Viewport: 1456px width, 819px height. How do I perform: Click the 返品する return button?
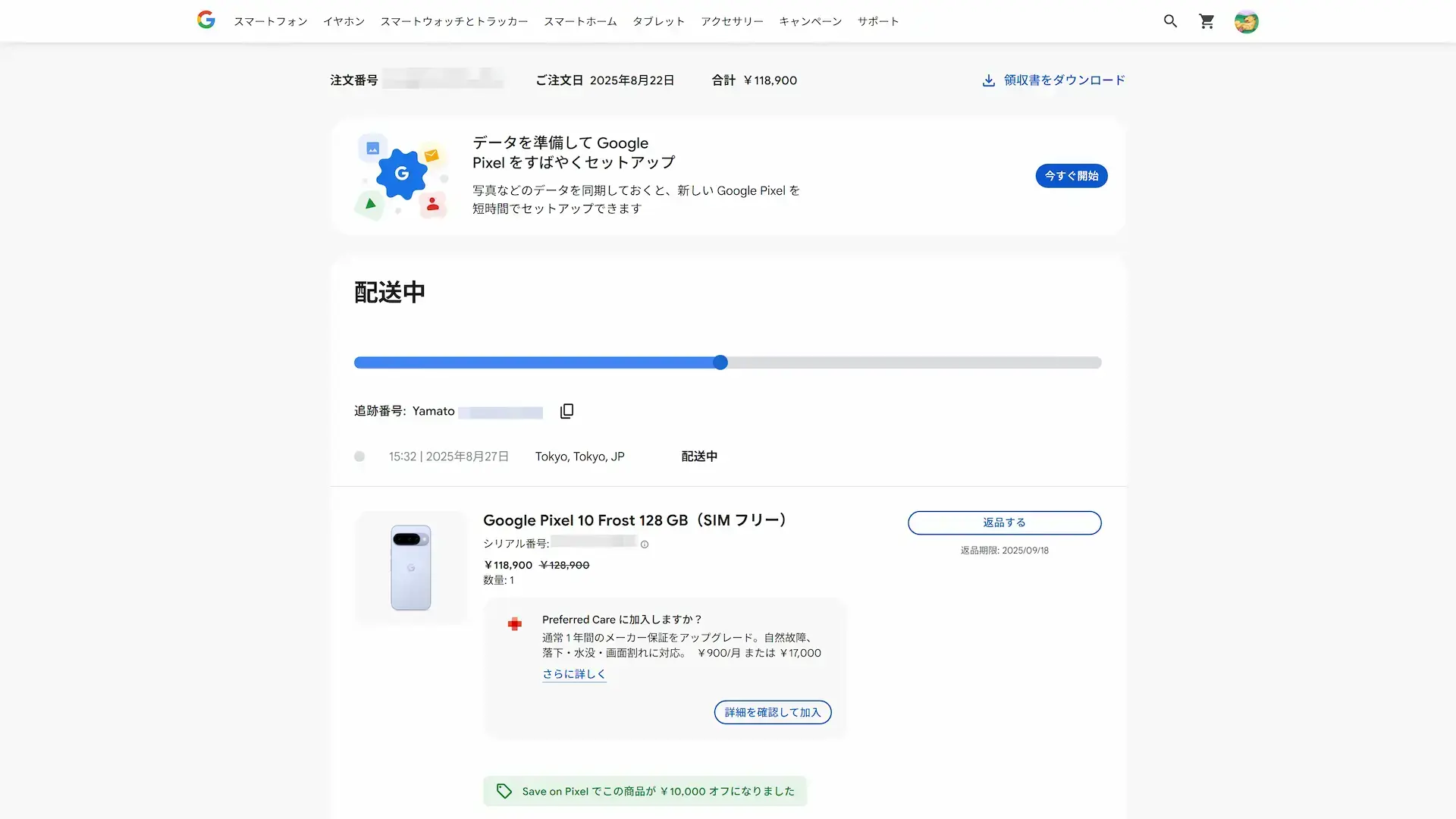tap(1004, 522)
